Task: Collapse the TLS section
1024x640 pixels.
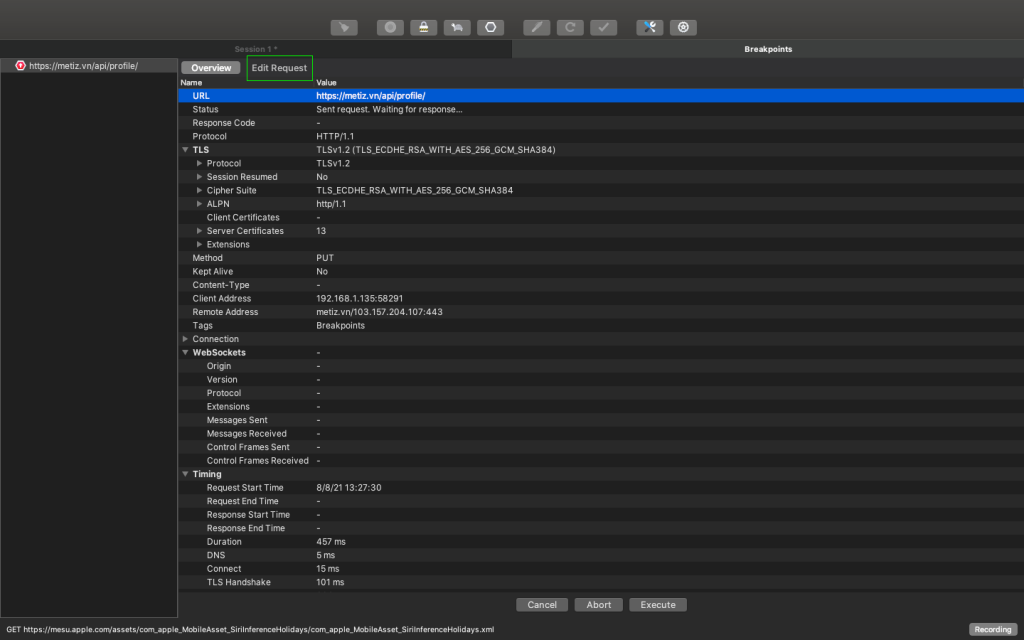Action: [185, 150]
